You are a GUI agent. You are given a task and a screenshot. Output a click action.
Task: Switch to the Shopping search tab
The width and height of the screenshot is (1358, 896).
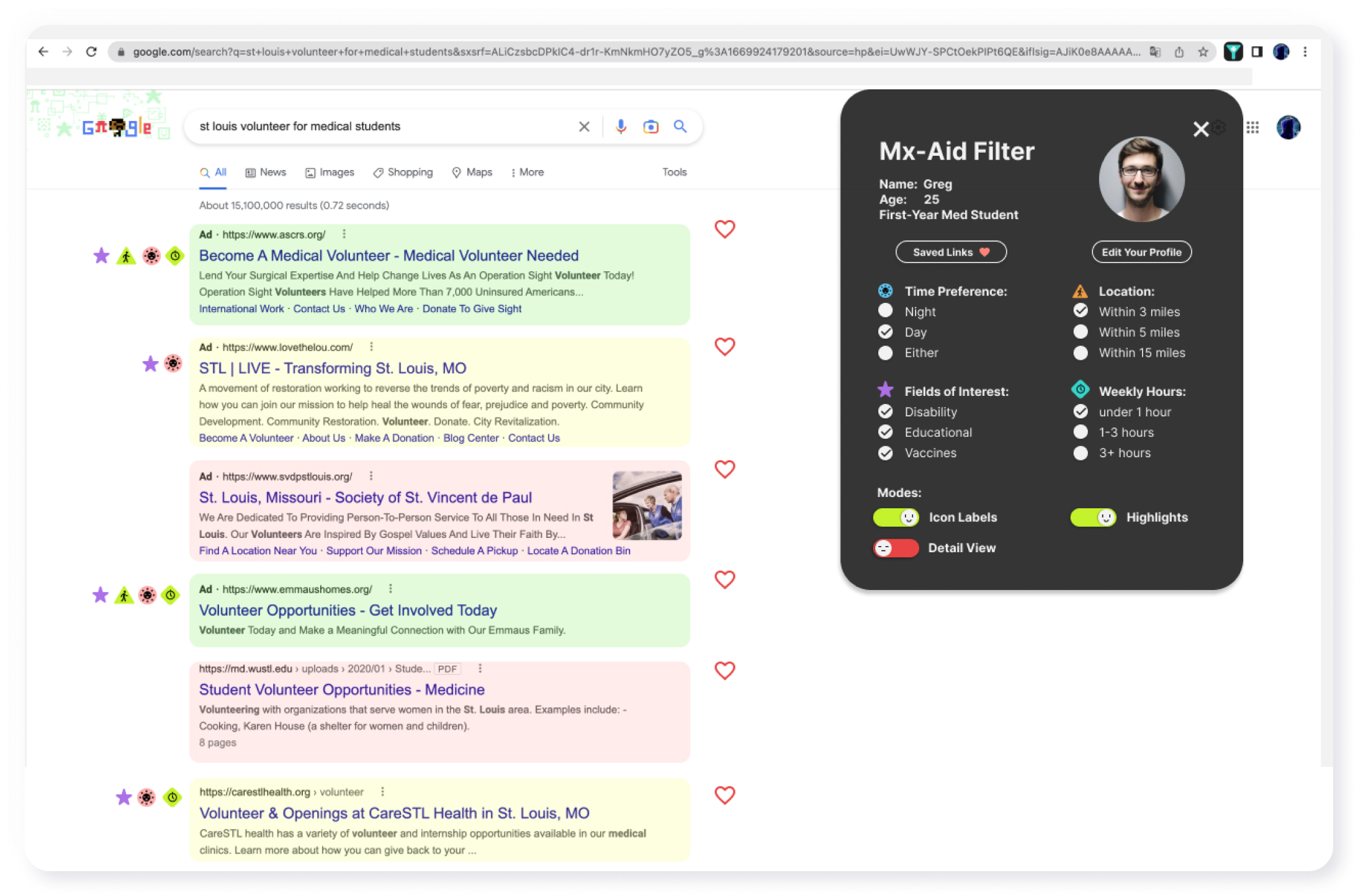click(403, 172)
